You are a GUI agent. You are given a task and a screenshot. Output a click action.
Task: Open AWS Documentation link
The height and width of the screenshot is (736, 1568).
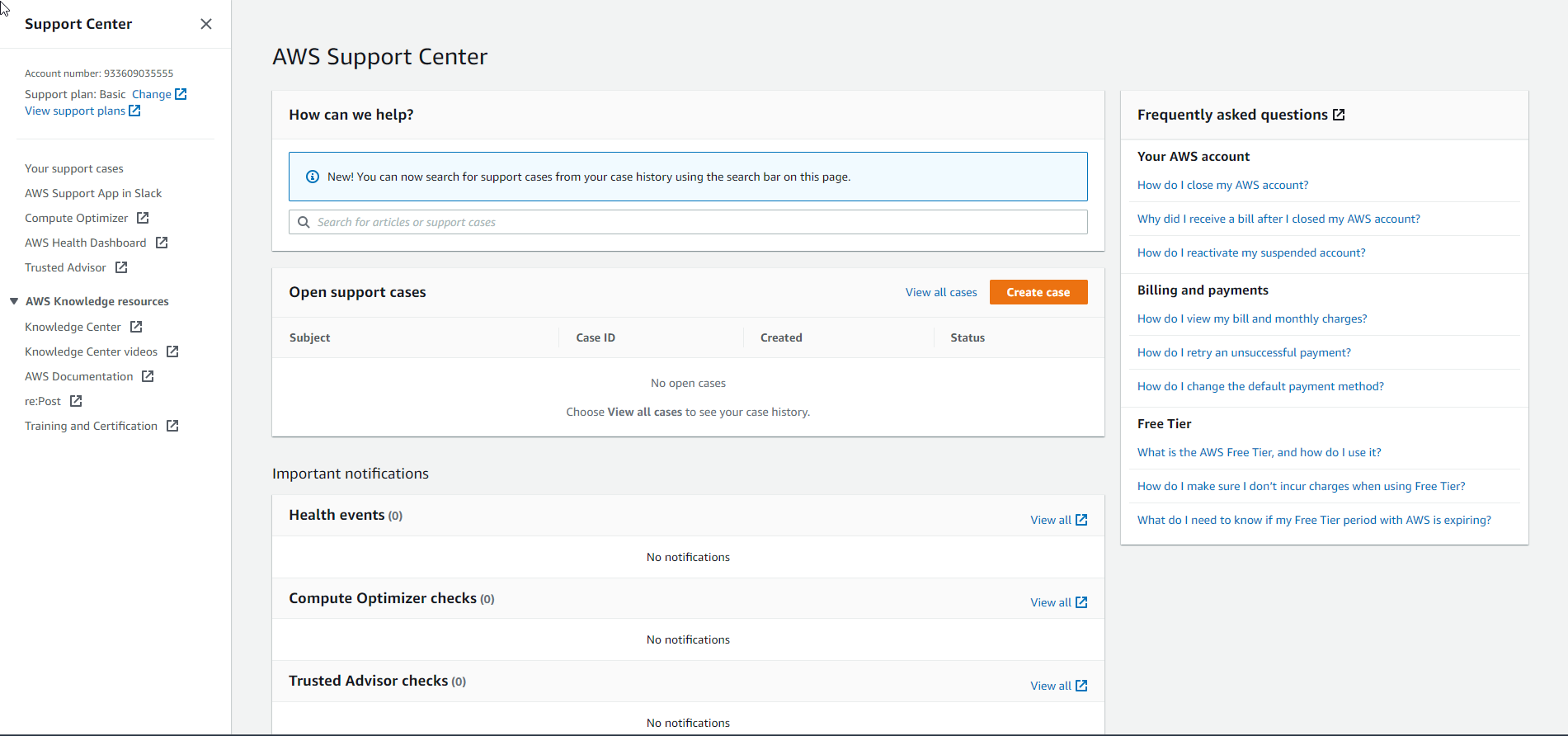tap(78, 376)
